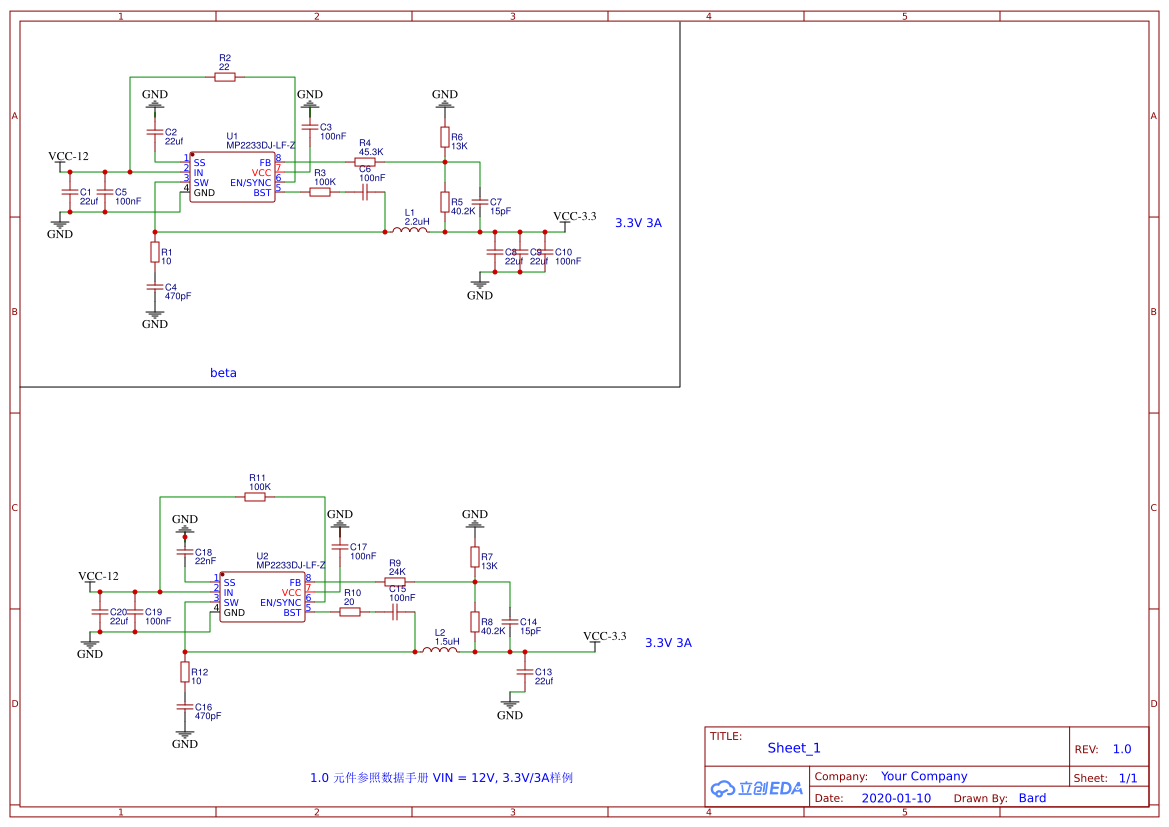Screen dimensions: 1169x827
Task: Click the C15 100nF capacitor label
Action: tap(402, 594)
